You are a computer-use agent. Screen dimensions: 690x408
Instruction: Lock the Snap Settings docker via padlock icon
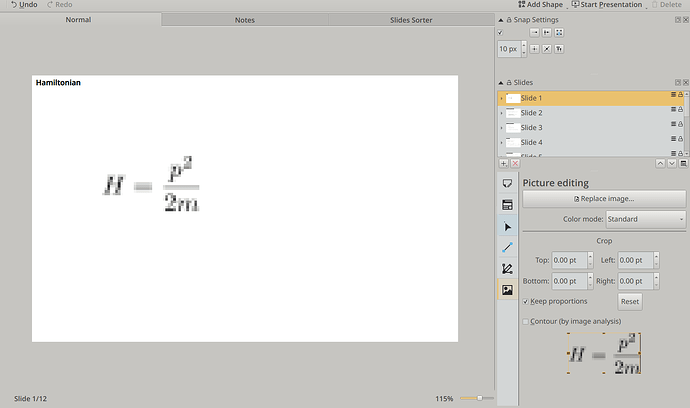tap(509, 20)
